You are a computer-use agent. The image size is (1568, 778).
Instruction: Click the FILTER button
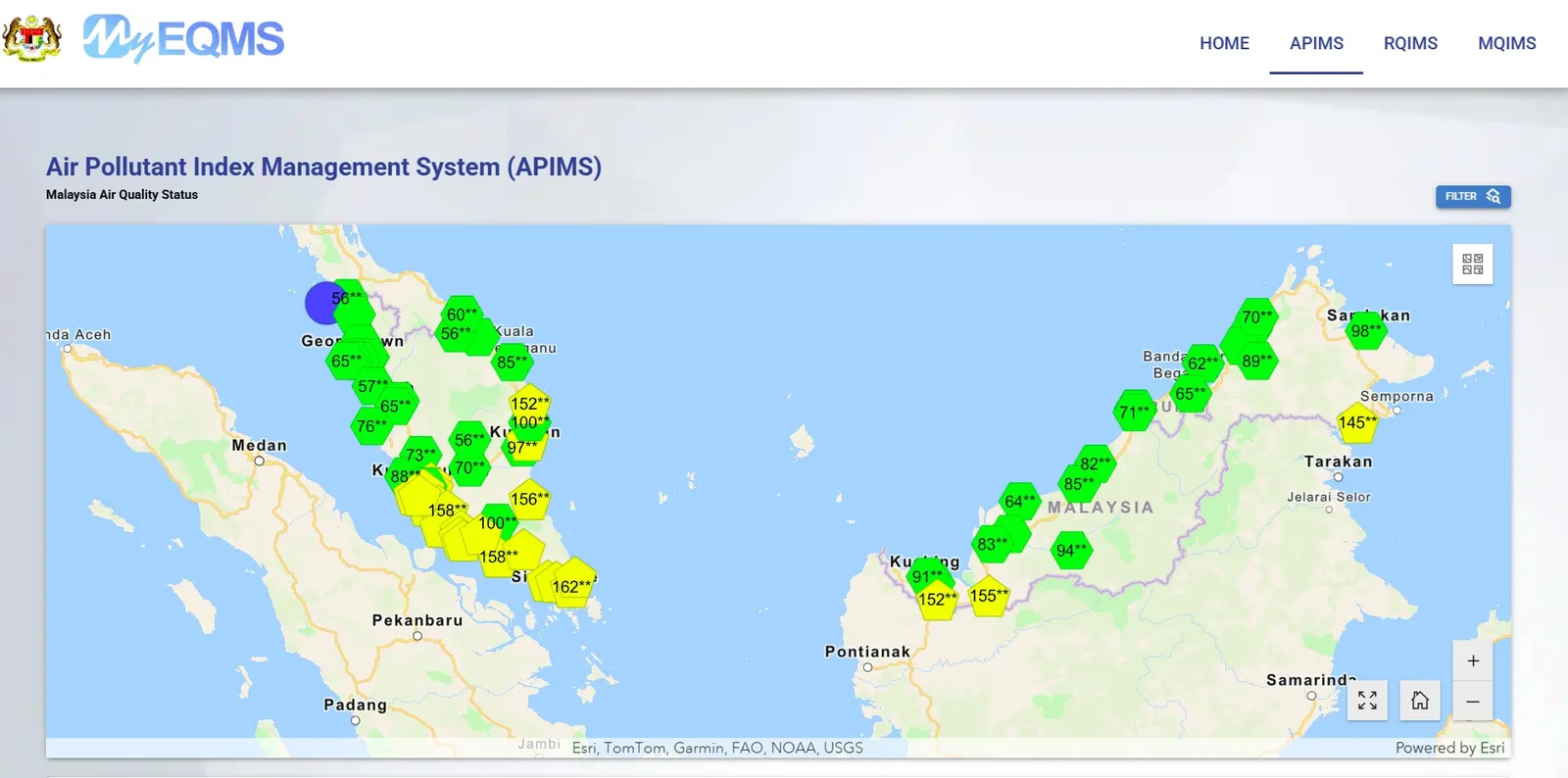[x=1473, y=196]
